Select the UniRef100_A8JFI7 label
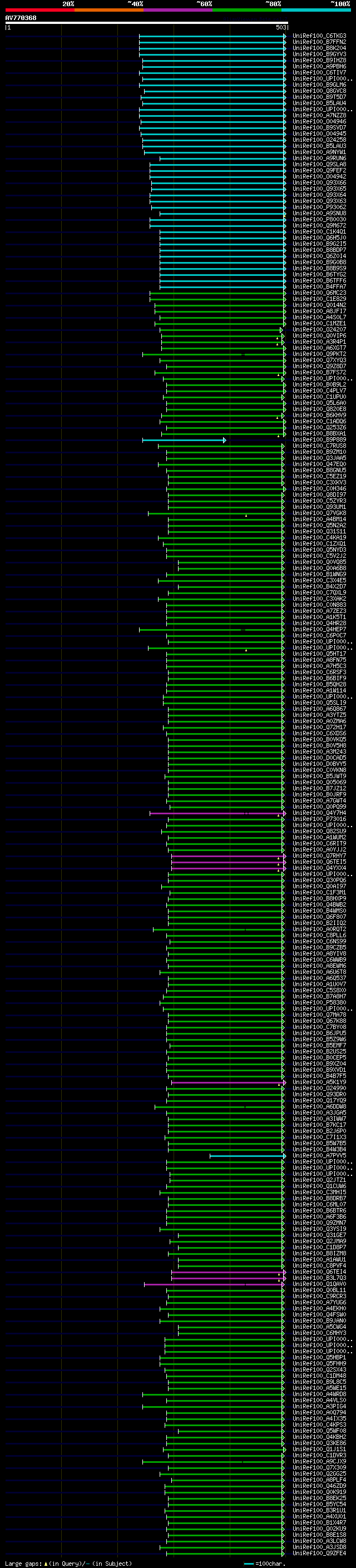The height and width of the screenshot is (1568, 356). [319, 311]
